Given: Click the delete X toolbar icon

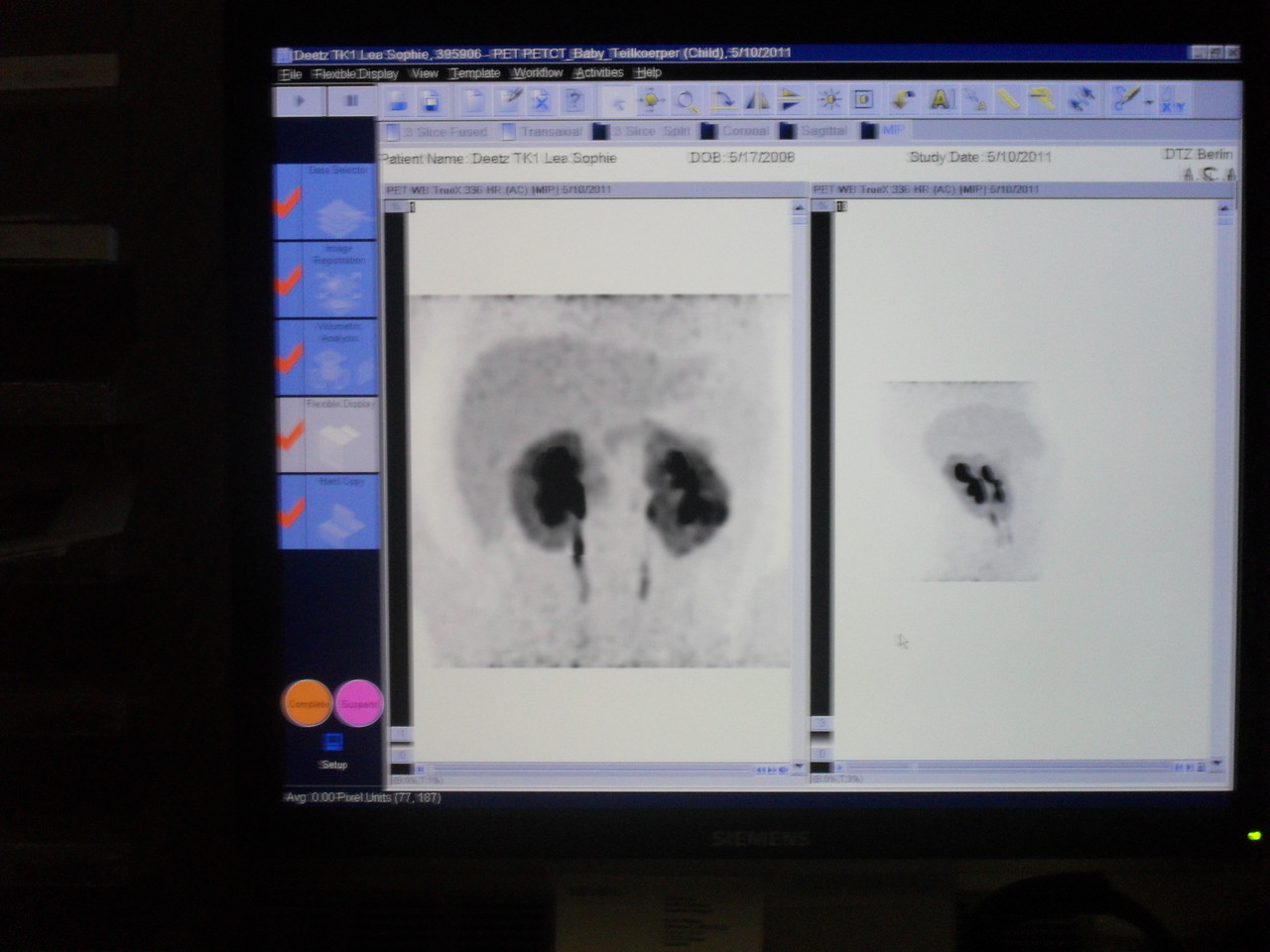Looking at the screenshot, I should click(541, 100).
